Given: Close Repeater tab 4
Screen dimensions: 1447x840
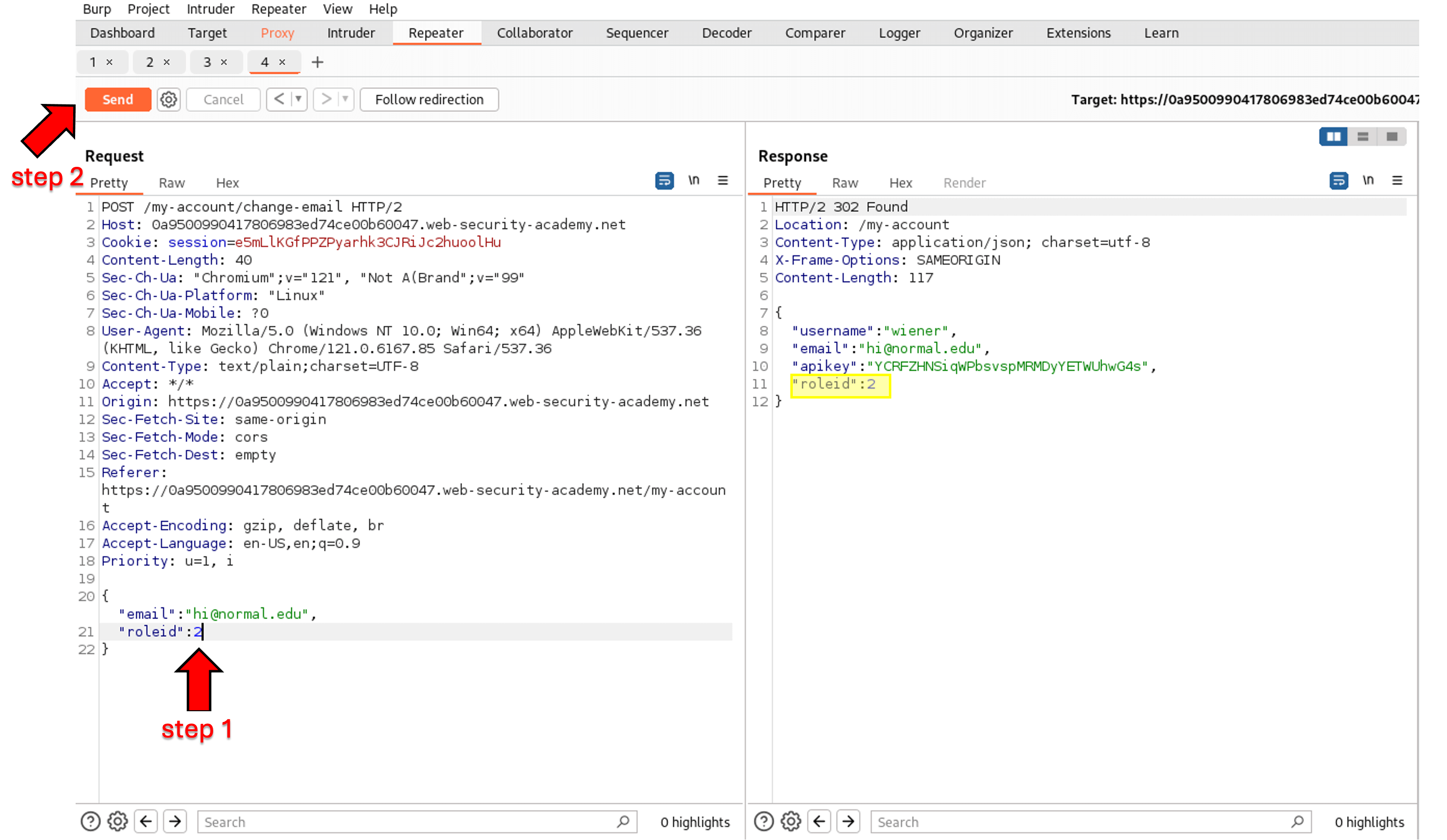Looking at the screenshot, I should coord(282,62).
